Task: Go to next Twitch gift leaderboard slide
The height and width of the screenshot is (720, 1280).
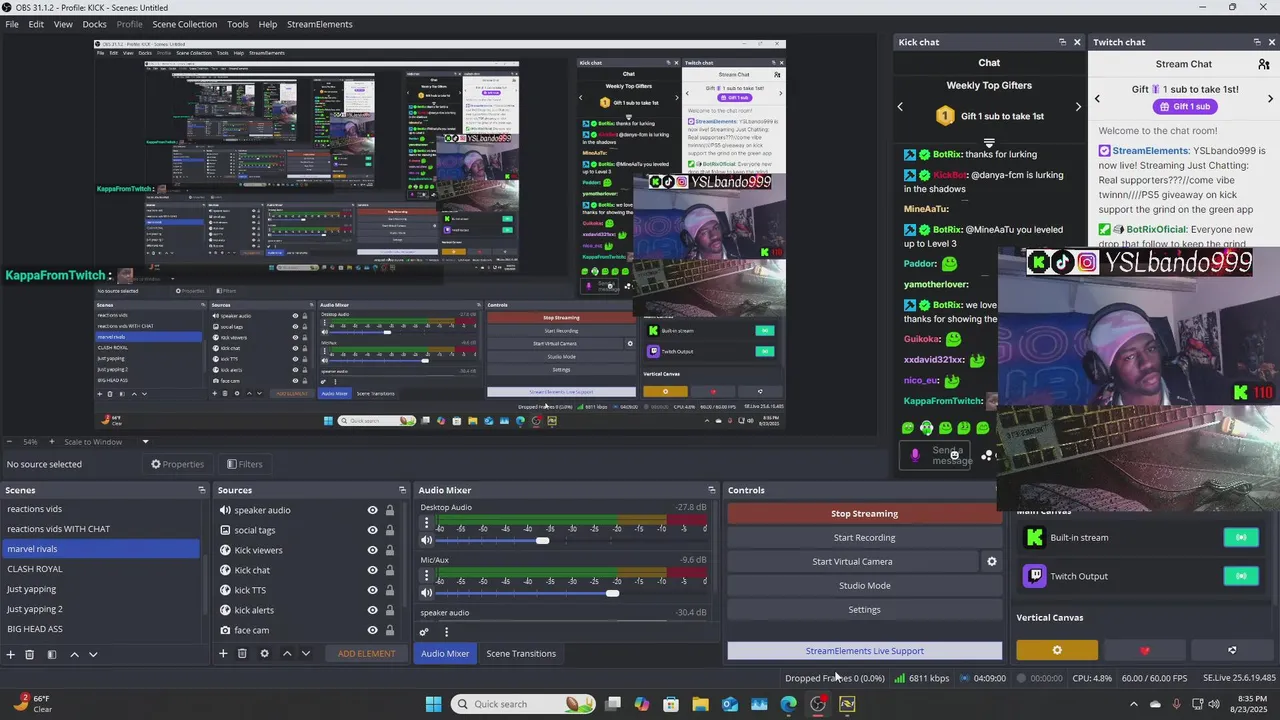Action: tap(1271, 98)
